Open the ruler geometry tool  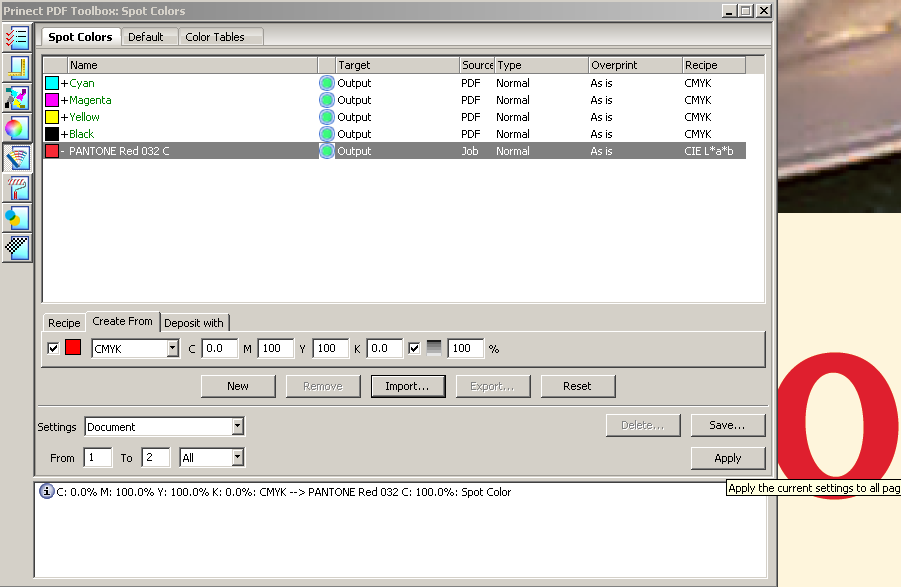[x=17, y=68]
